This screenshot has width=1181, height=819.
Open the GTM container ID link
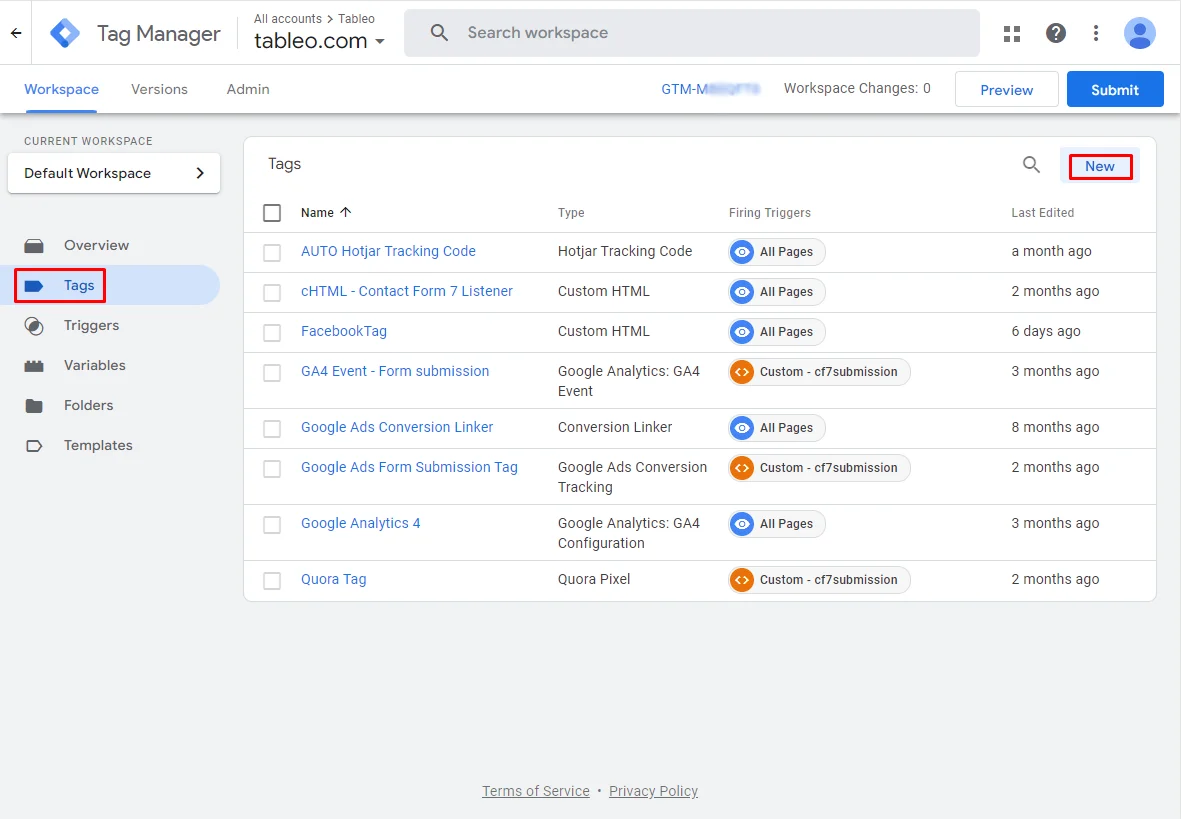[x=710, y=89]
